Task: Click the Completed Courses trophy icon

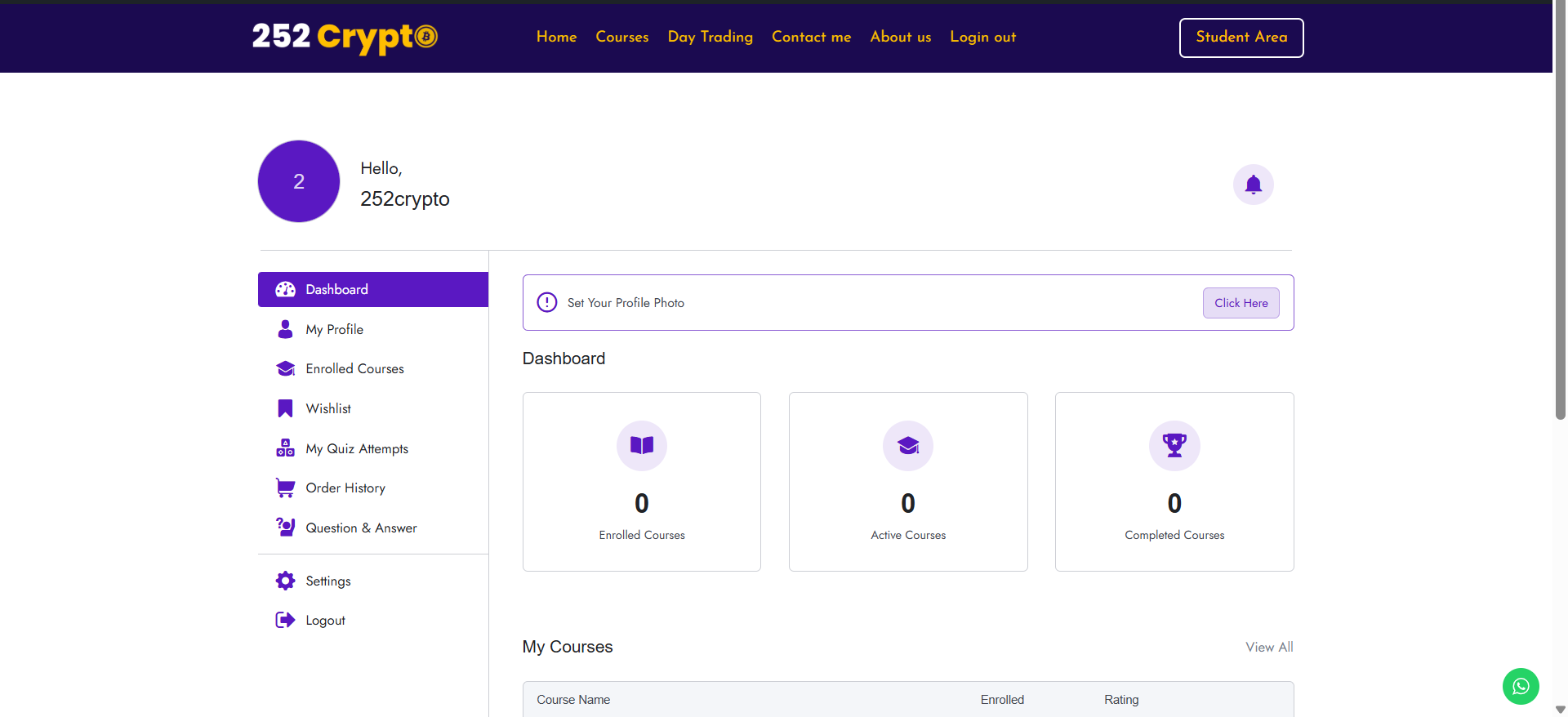Action: pyautogui.click(x=1174, y=445)
